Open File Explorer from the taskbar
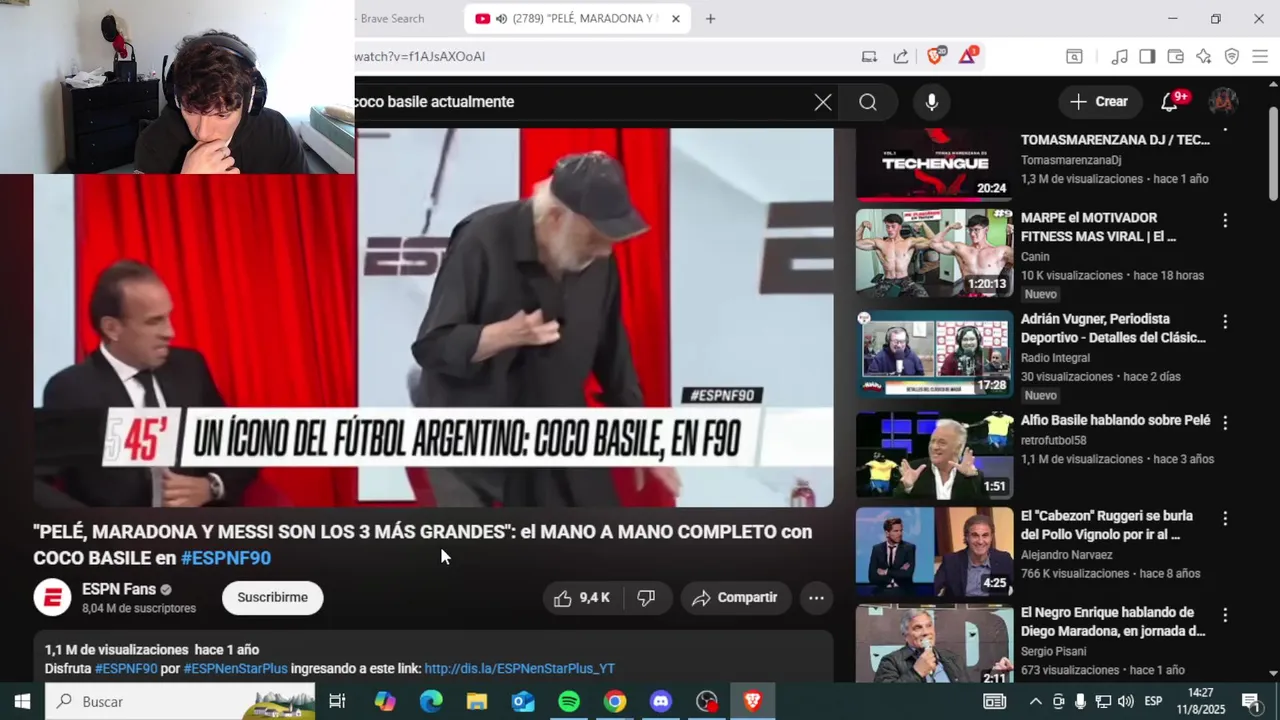The width and height of the screenshot is (1280, 720). coord(477,702)
